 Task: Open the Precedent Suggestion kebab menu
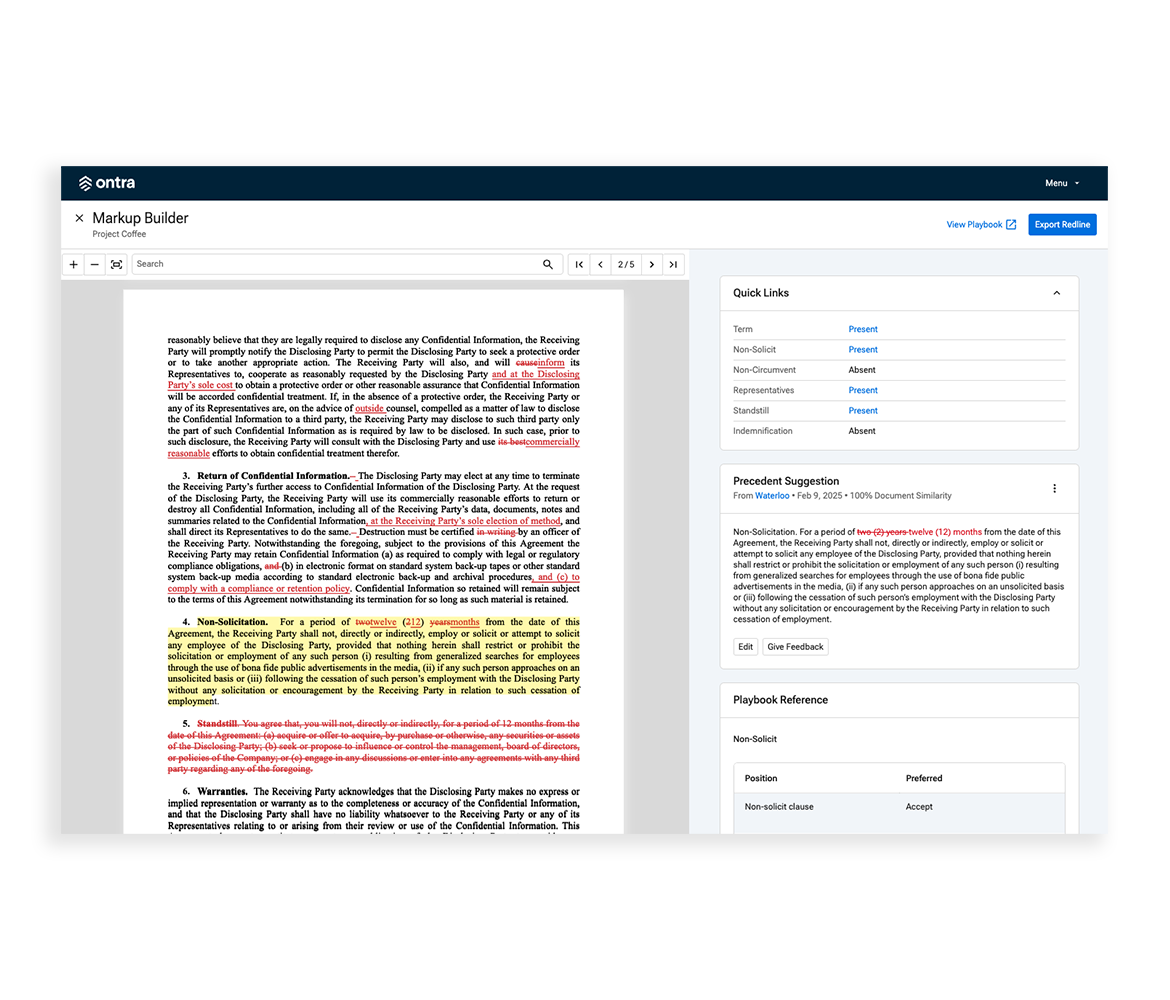pos(1054,487)
